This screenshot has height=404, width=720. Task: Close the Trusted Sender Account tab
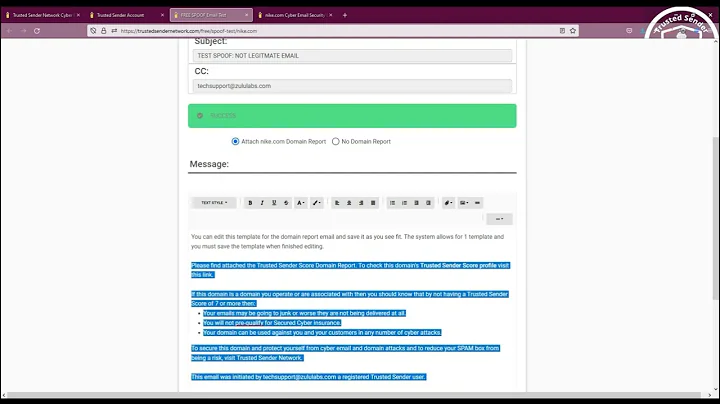[162, 15]
